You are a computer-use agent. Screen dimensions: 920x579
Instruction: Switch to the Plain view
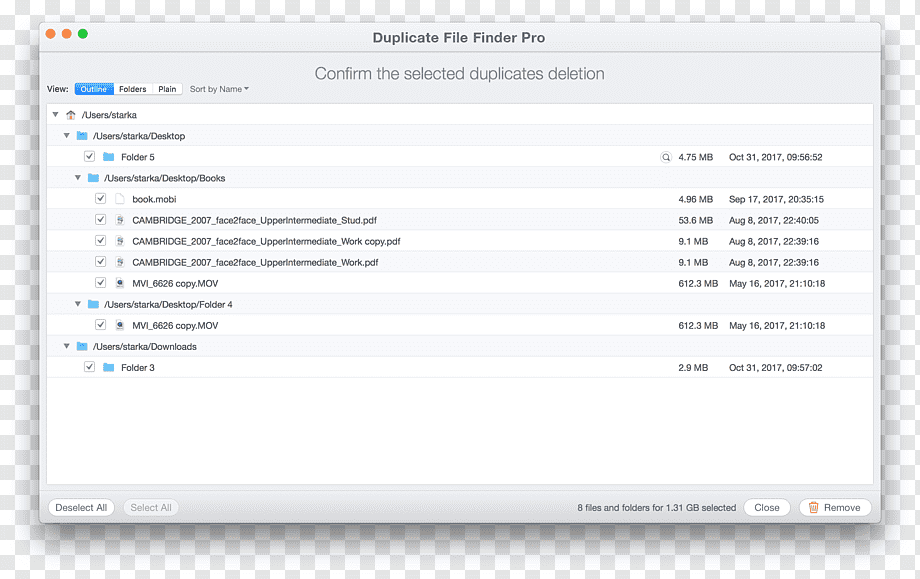pyautogui.click(x=167, y=89)
